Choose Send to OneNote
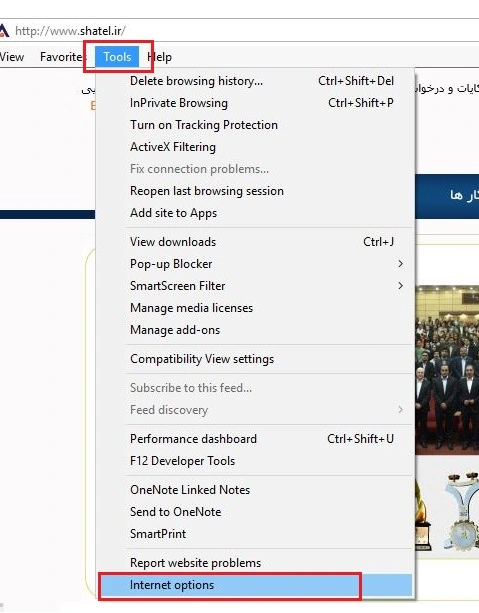This screenshot has height=613, width=479. click(255, 512)
